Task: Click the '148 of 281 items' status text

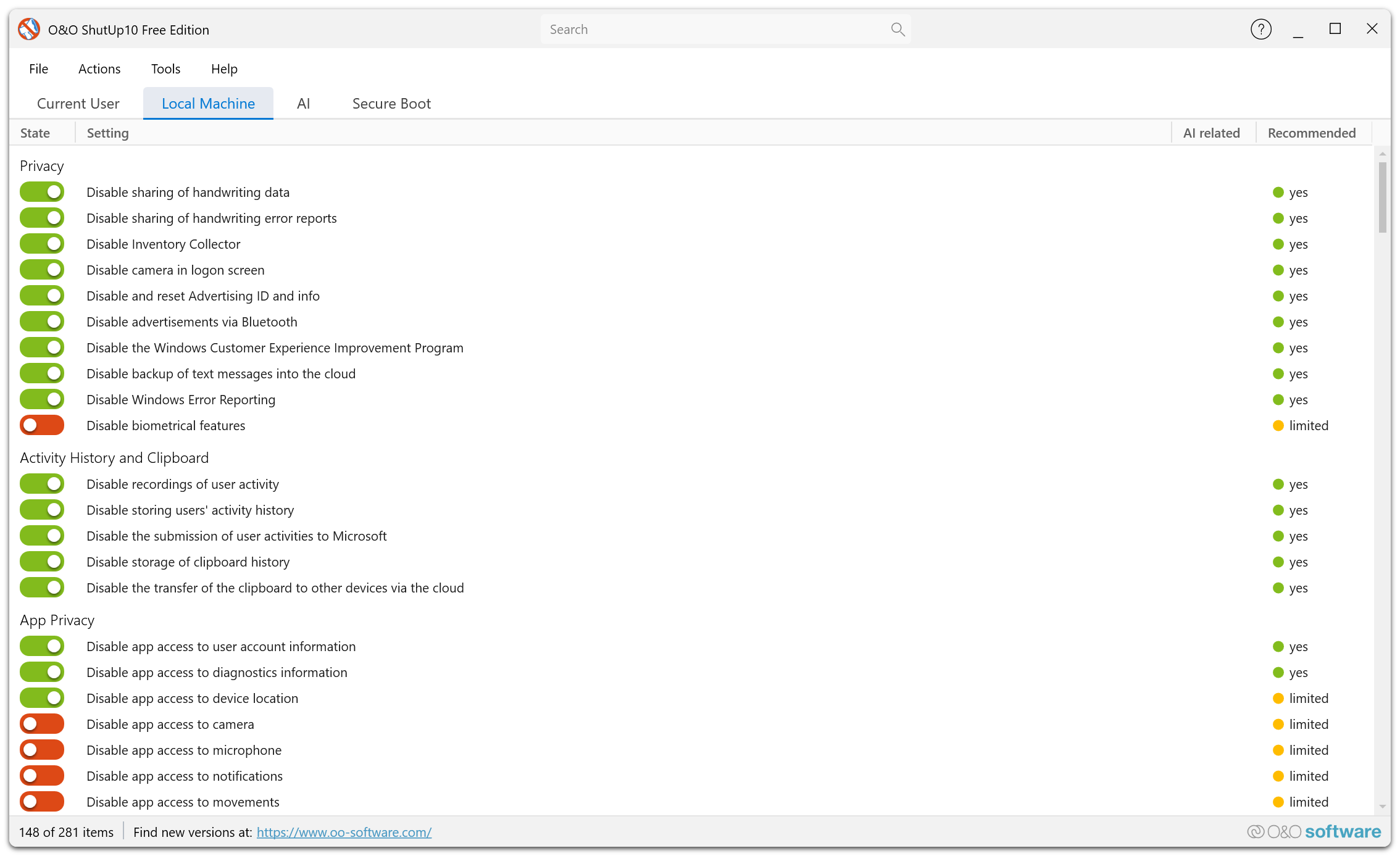Action: tap(66, 832)
